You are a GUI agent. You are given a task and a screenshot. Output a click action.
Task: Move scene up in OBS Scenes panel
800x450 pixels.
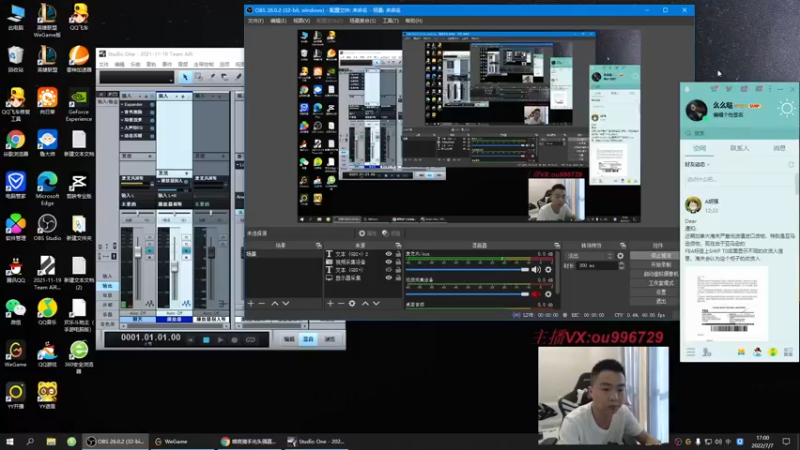tap(274, 304)
